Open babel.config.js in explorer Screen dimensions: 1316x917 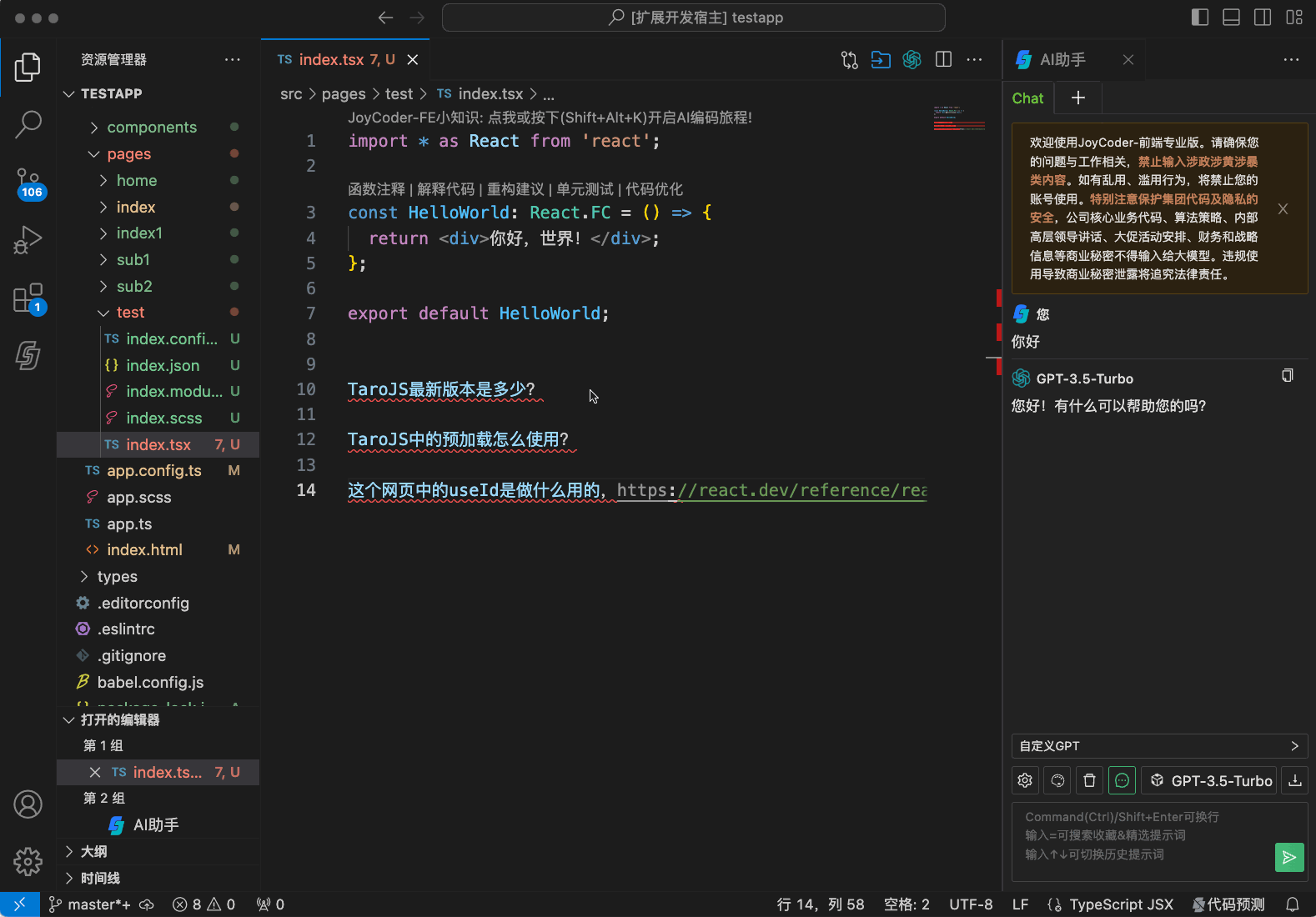point(158,683)
